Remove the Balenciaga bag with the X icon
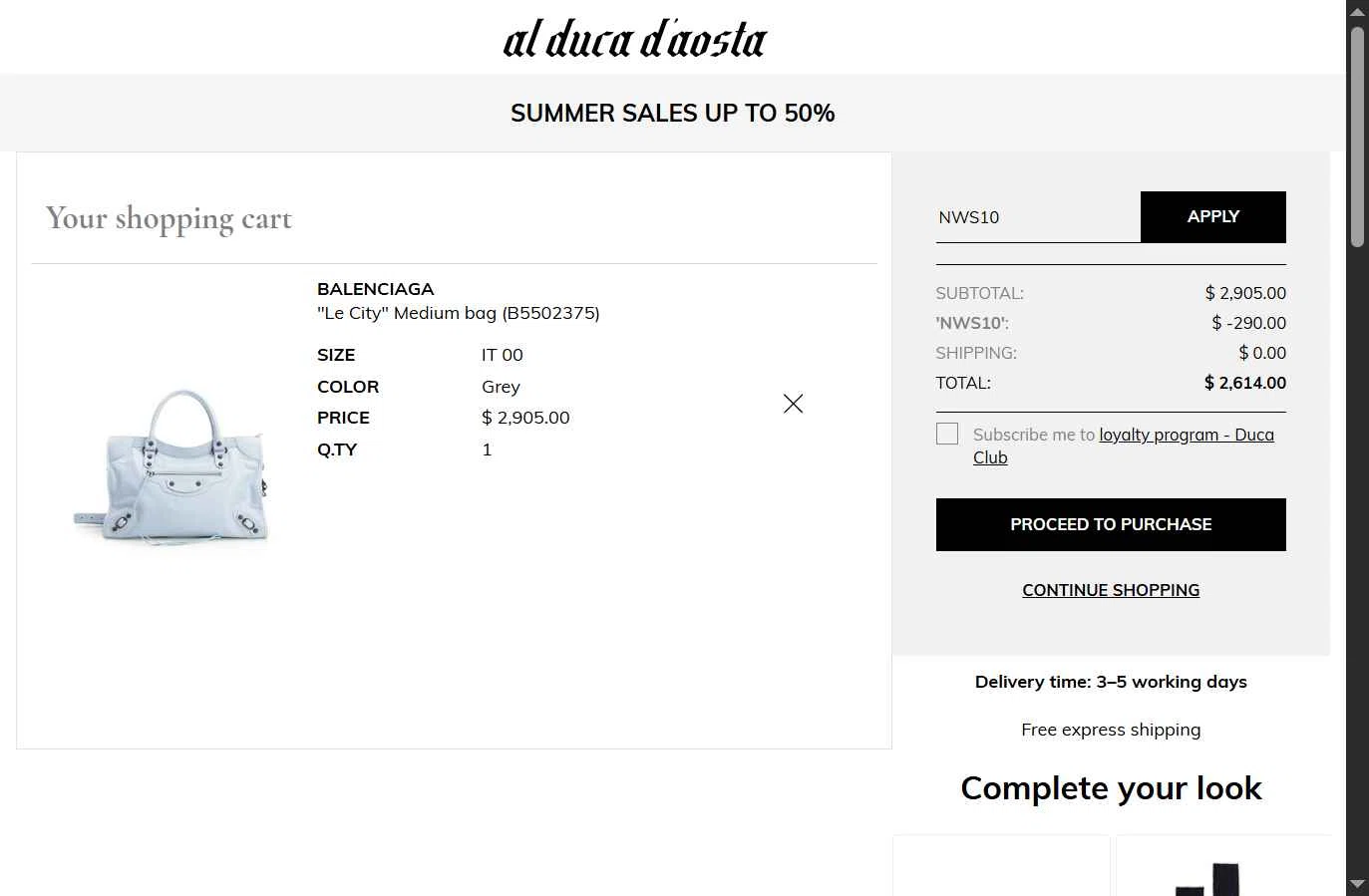 793,404
